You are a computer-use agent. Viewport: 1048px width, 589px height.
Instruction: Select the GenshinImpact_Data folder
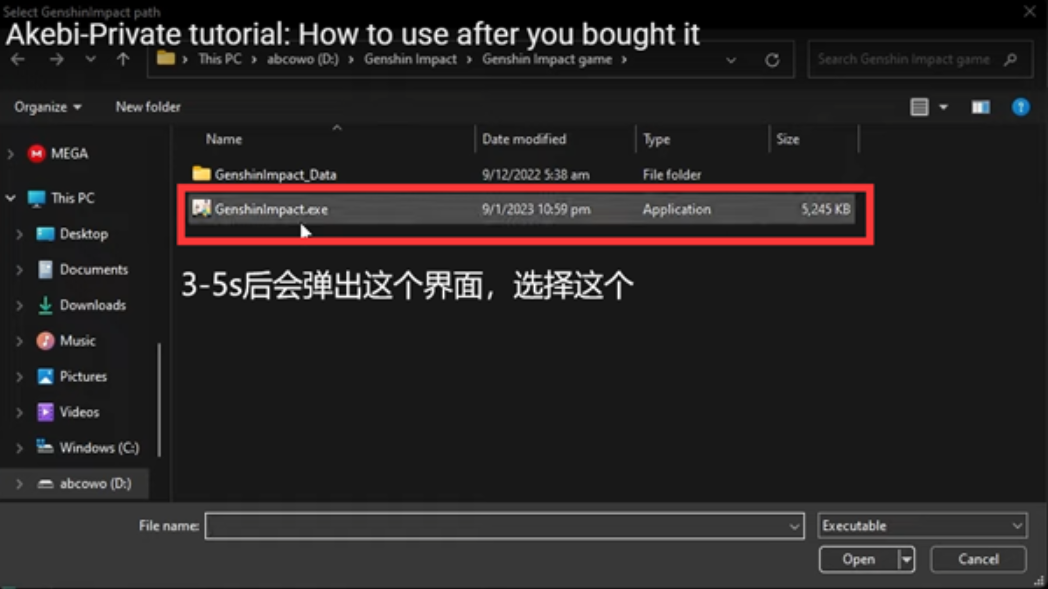[275, 174]
